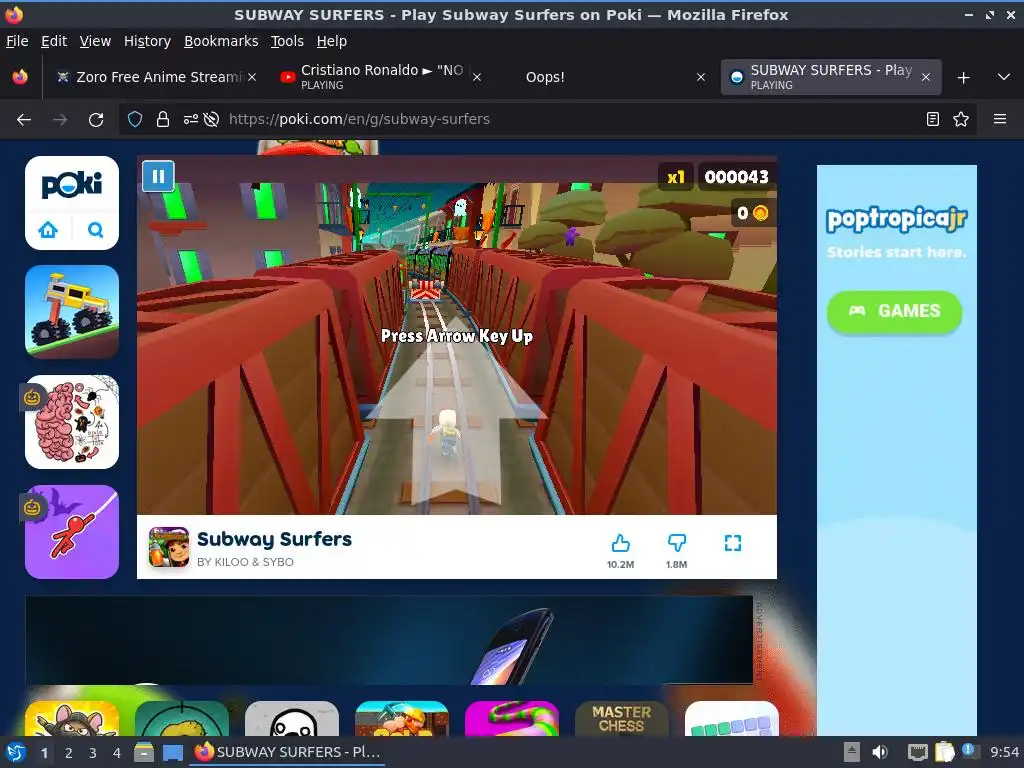Go forward to the next page
The image size is (1024, 768).
pyautogui.click(x=60, y=120)
